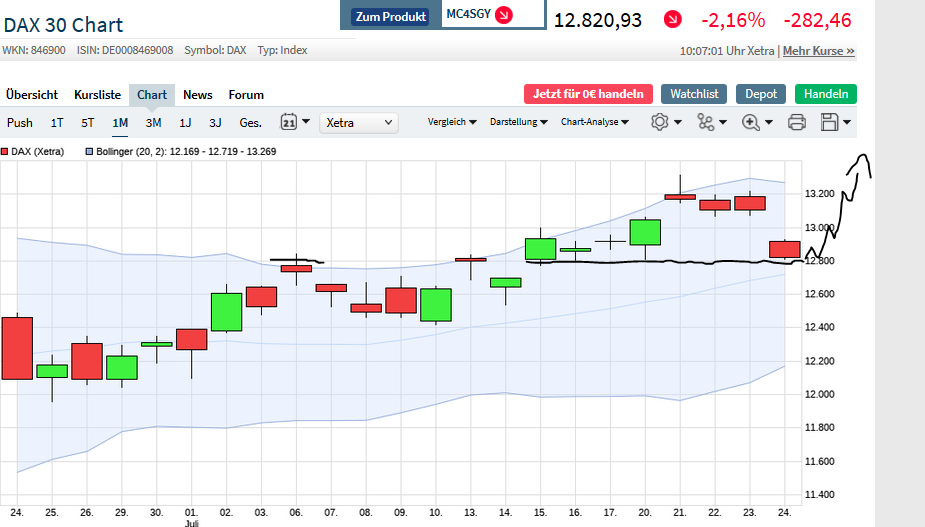Viewport: 925px width, 527px height.
Task: Expand arrow next to settings gear
Action: click(x=678, y=122)
